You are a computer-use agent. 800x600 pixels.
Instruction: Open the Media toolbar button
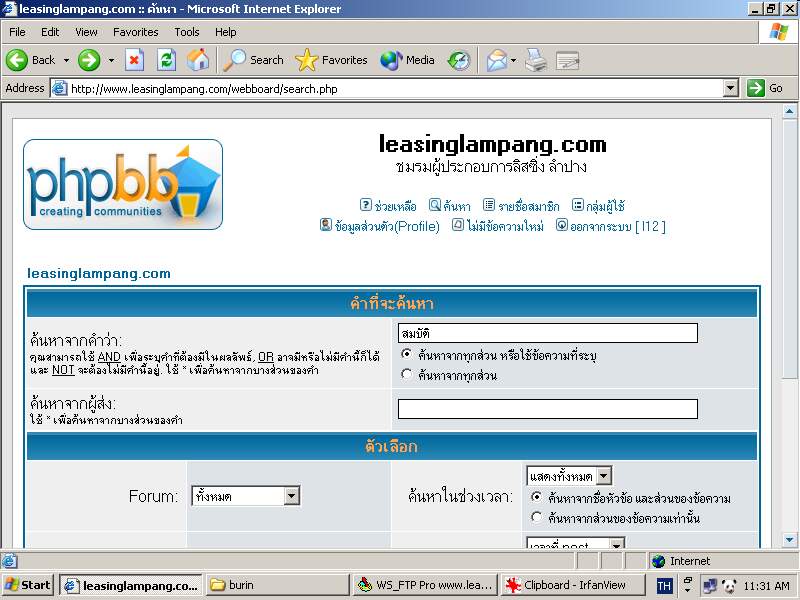pos(408,60)
